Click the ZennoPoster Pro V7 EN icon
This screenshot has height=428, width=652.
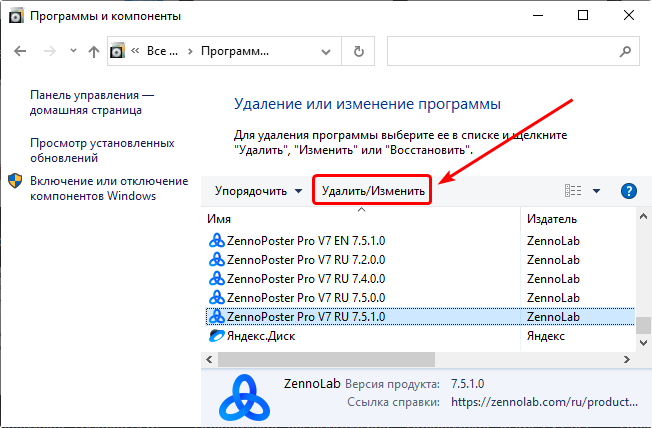[216, 240]
